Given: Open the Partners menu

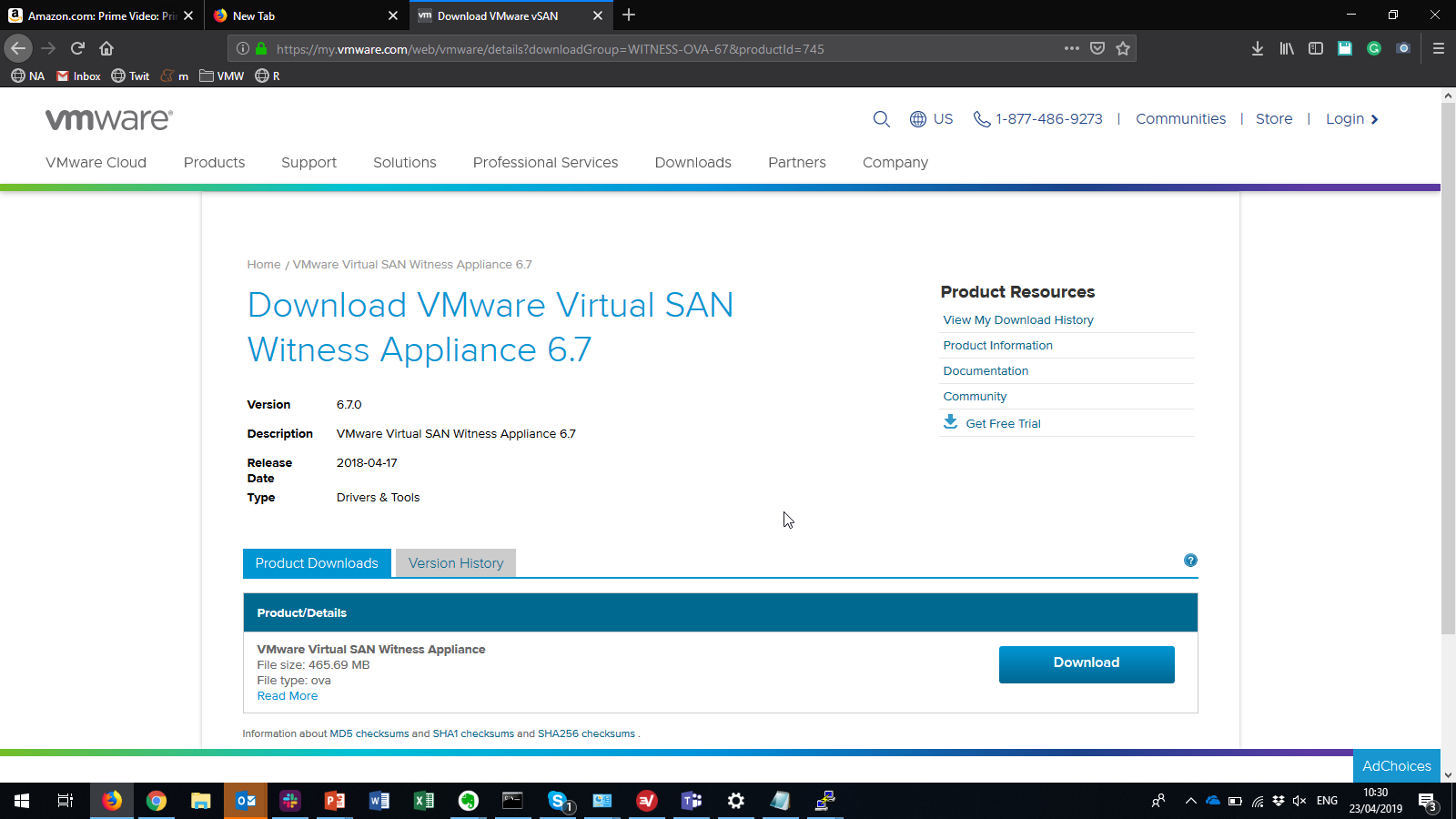Looking at the screenshot, I should [797, 162].
